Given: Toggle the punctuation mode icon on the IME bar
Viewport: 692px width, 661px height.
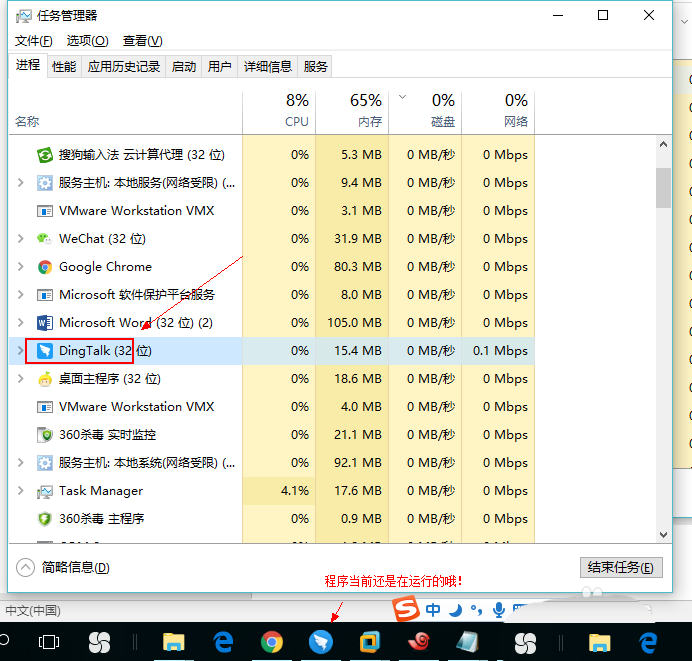Looking at the screenshot, I should [x=477, y=610].
